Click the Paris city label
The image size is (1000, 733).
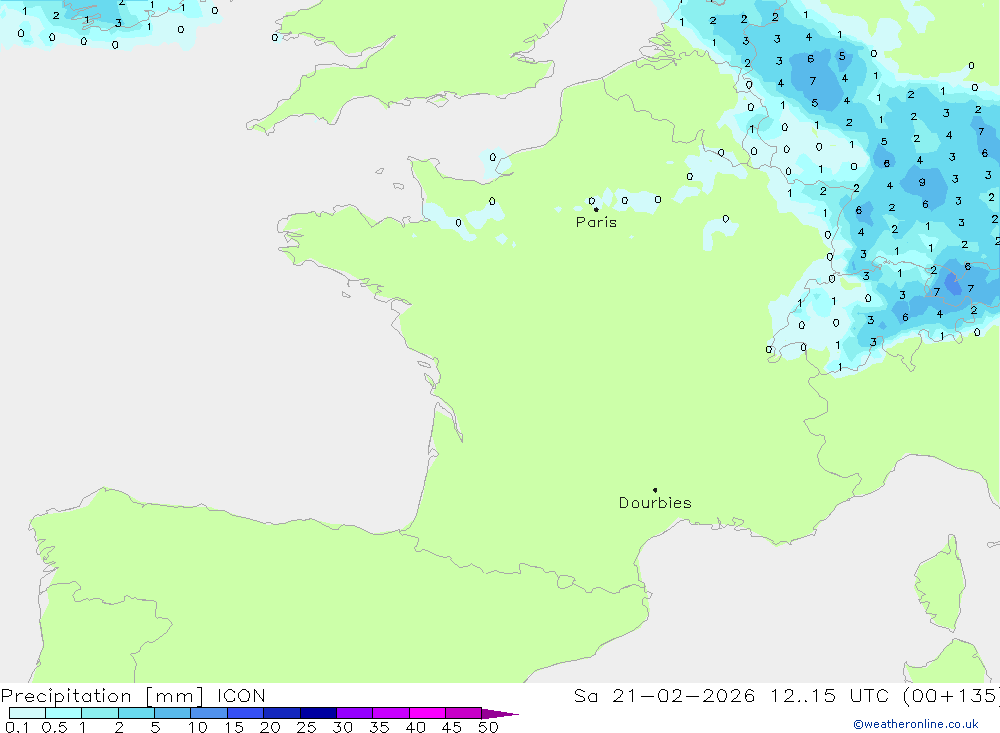[x=596, y=222]
